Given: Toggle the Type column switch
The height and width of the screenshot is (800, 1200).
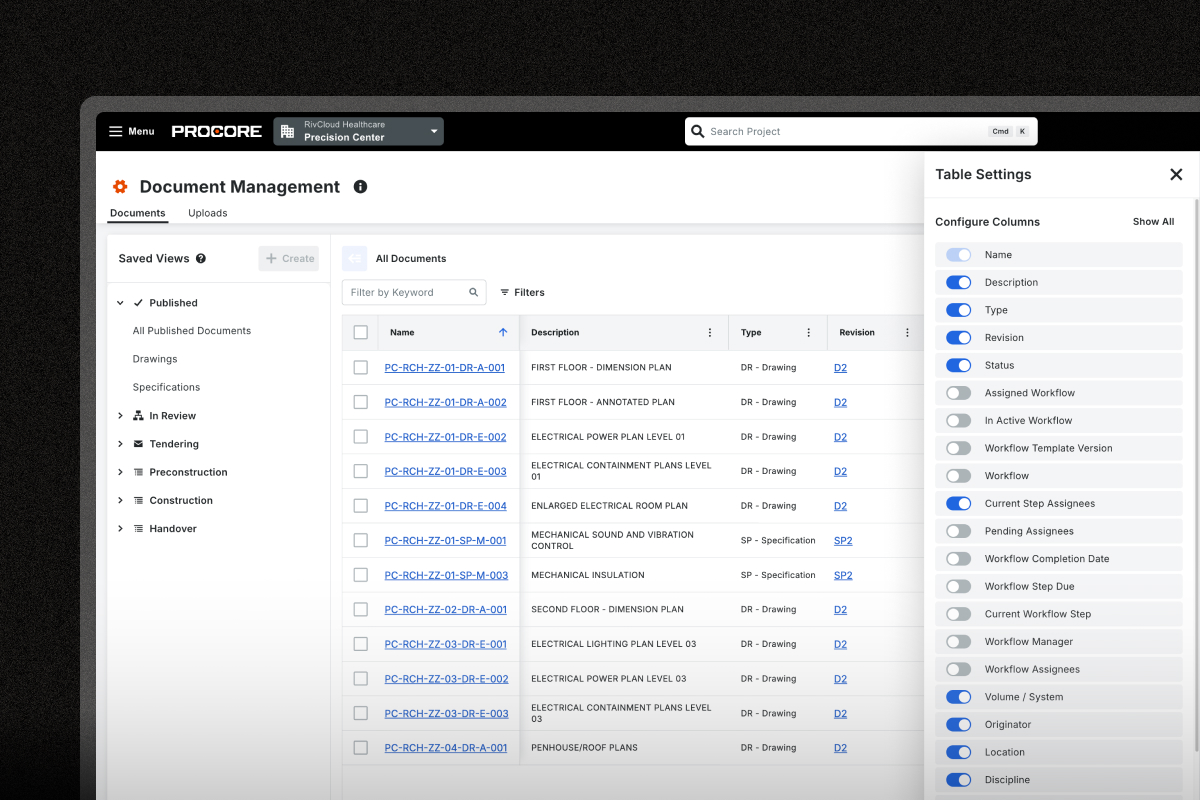Looking at the screenshot, I should pyautogui.click(x=958, y=310).
